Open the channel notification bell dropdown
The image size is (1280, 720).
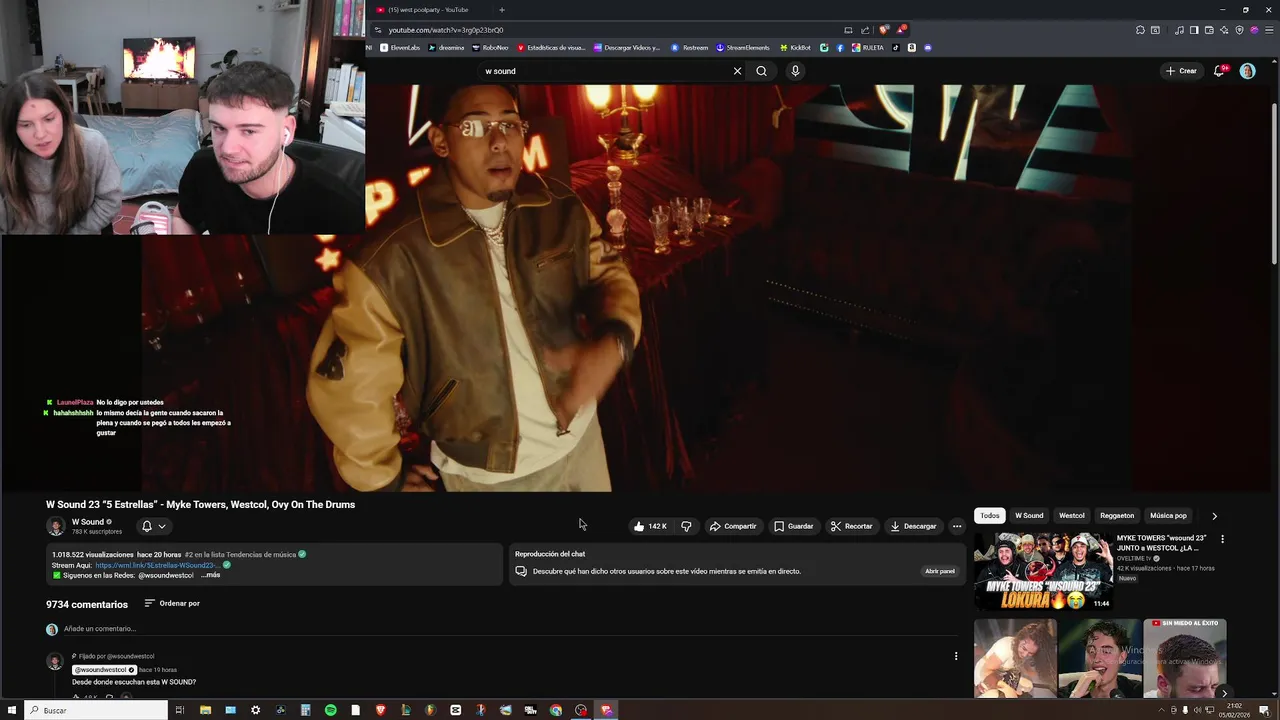[153, 526]
